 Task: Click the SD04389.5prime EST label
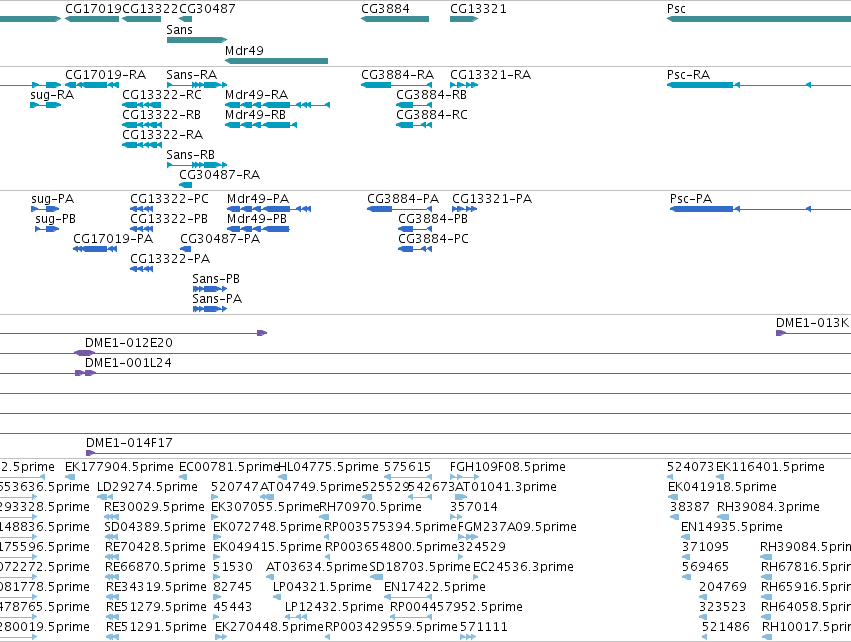155,527
